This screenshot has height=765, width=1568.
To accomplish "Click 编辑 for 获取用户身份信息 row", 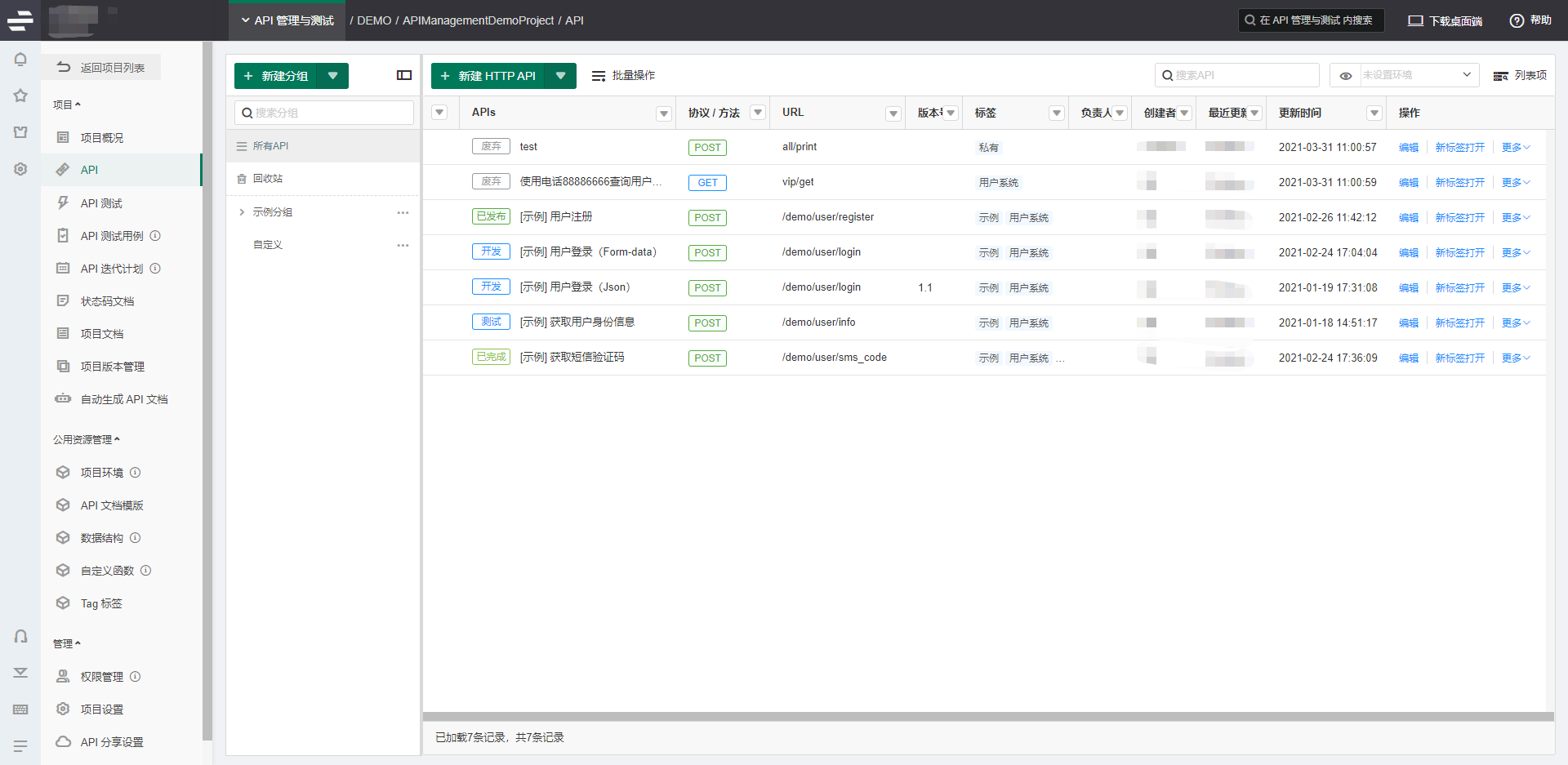I will pyautogui.click(x=1409, y=323).
